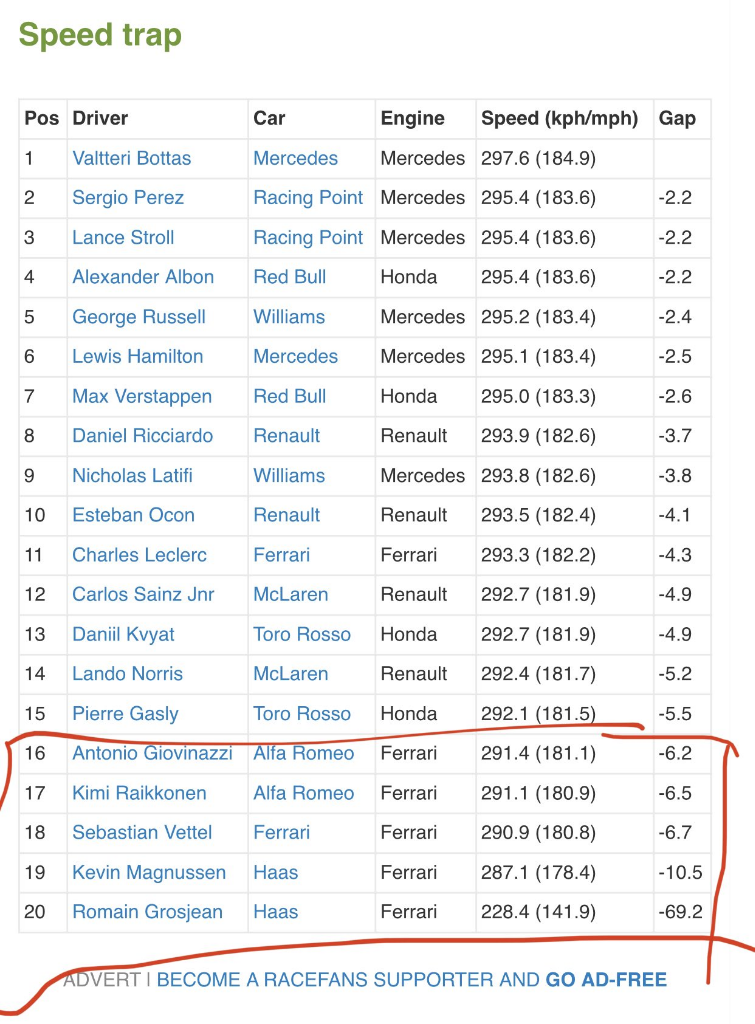Click the Speed (kph/mph) column header

(x=559, y=118)
